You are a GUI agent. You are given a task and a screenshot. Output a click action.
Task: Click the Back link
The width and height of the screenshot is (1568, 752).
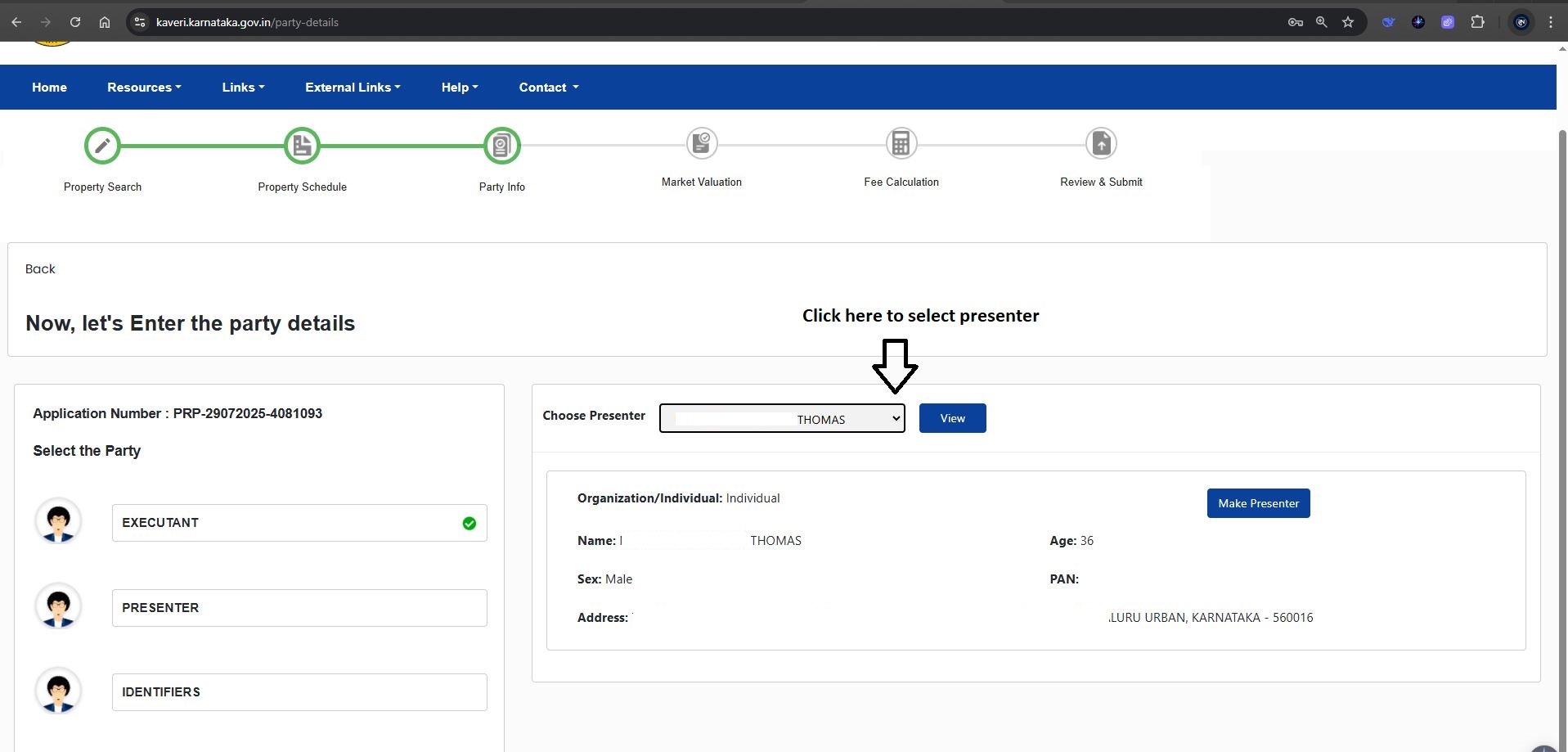(x=40, y=269)
